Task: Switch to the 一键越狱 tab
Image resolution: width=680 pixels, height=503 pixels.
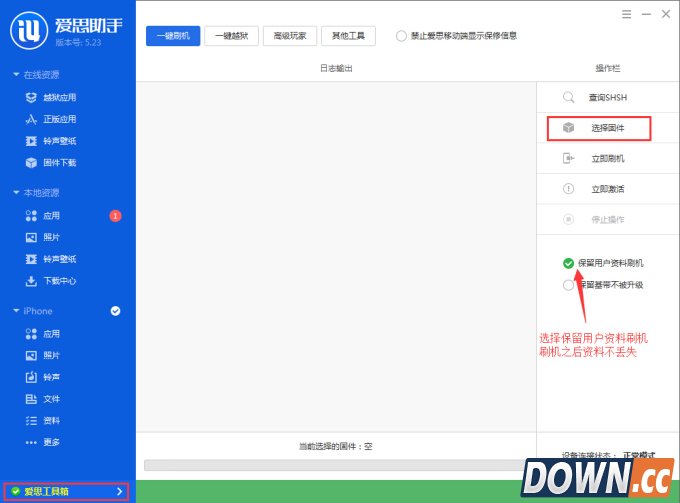Action: click(x=231, y=36)
